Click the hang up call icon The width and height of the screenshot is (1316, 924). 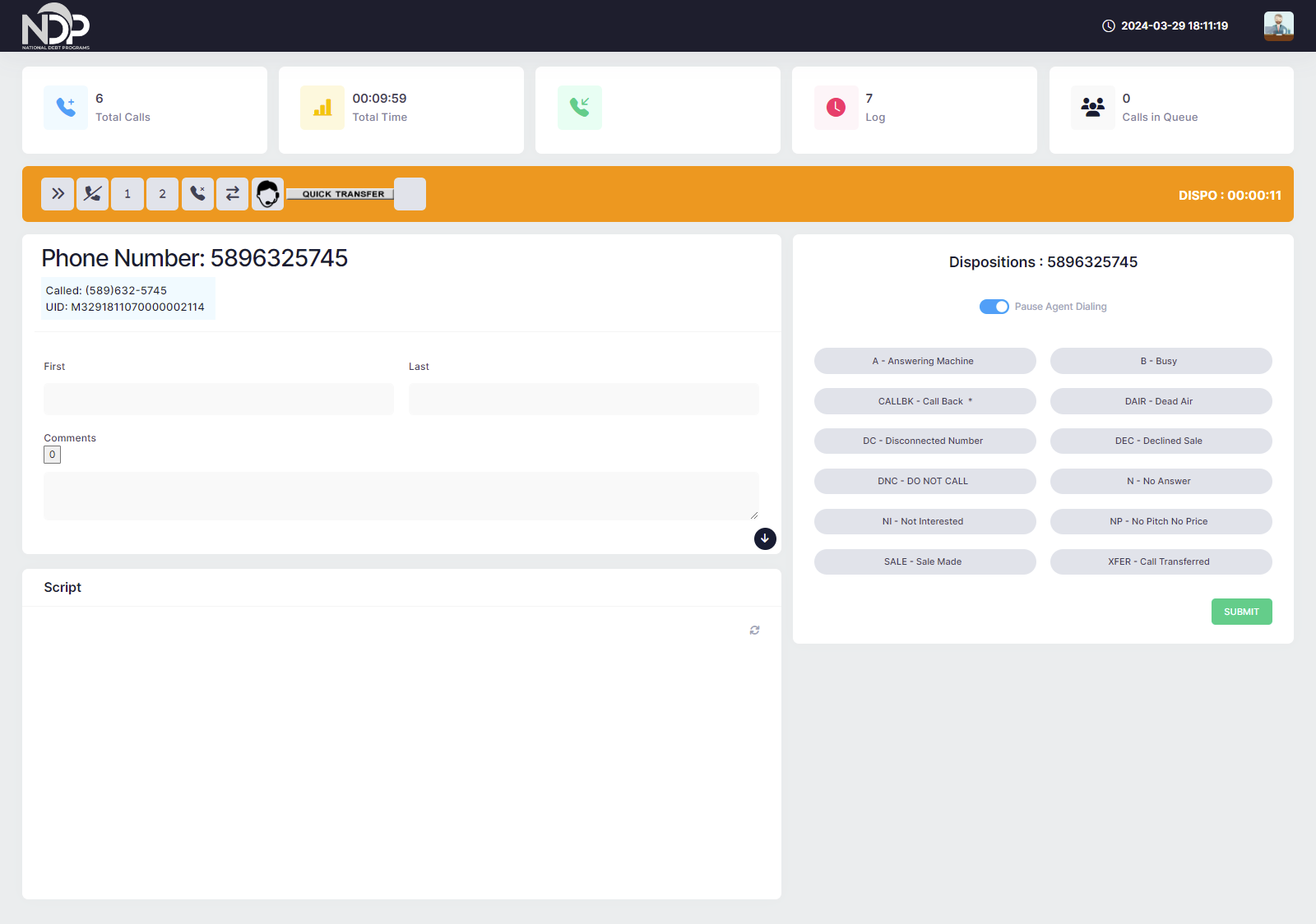pos(93,194)
